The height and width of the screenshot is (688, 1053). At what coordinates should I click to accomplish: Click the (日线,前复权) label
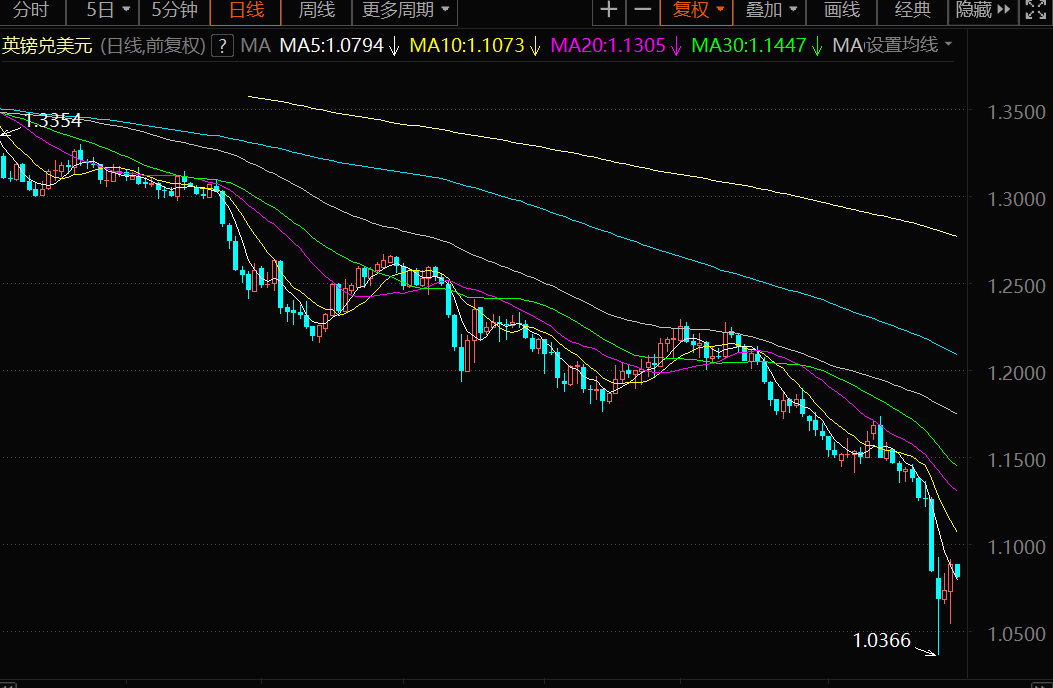click(153, 46)
